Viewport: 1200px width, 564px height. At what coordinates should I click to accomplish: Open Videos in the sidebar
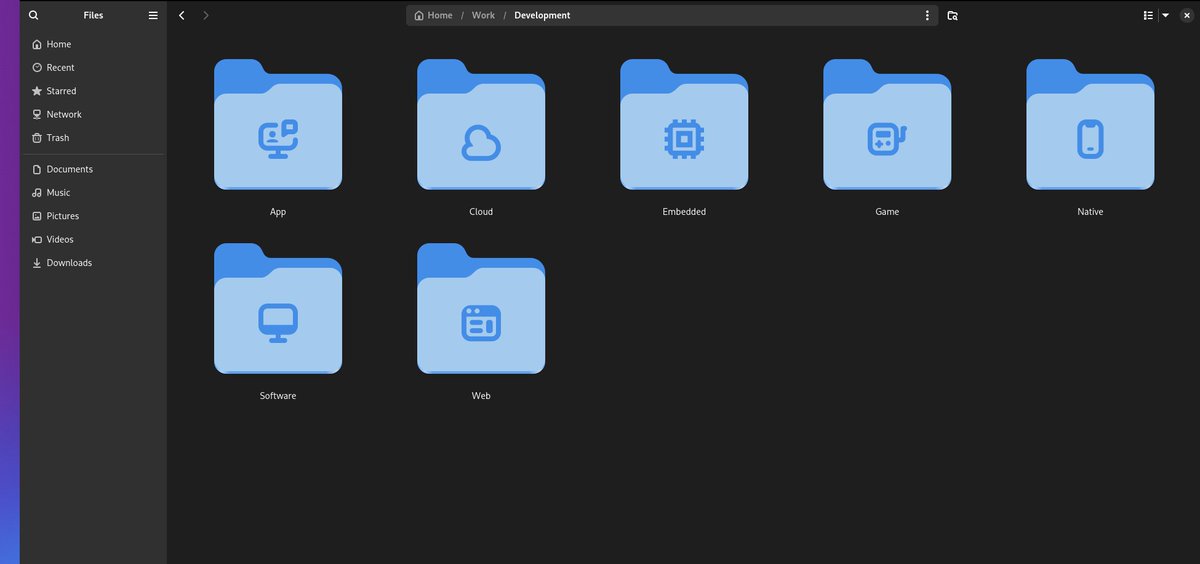tap(93, 239)
